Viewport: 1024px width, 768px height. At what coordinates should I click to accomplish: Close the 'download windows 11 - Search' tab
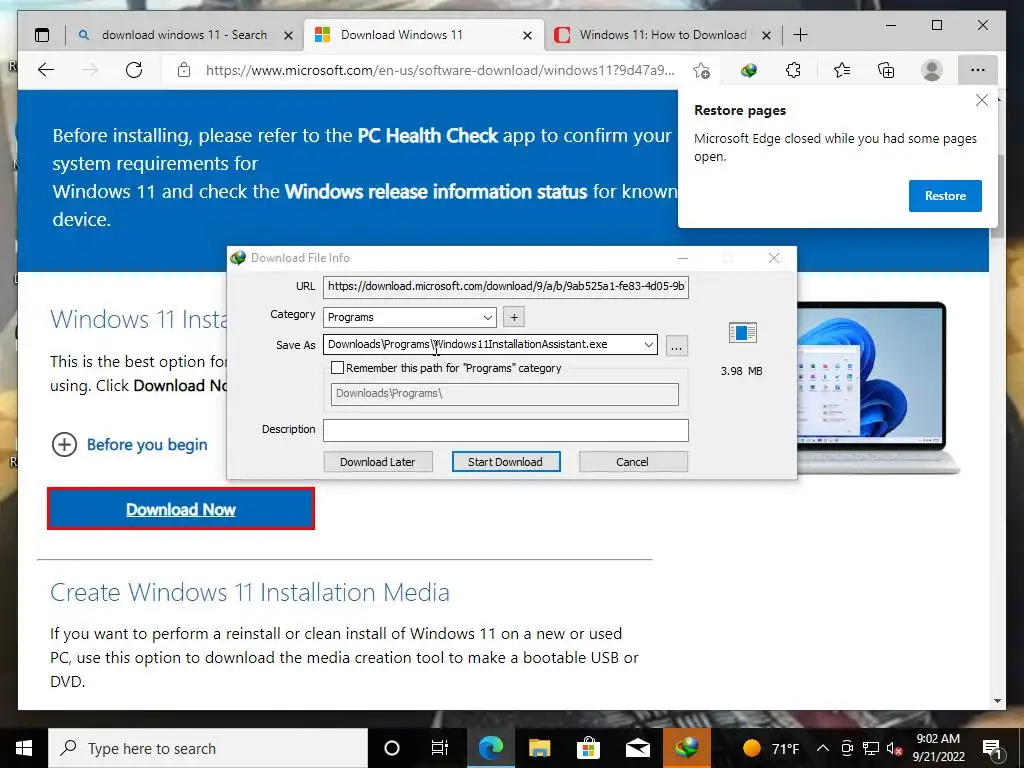tap(288, 35)
